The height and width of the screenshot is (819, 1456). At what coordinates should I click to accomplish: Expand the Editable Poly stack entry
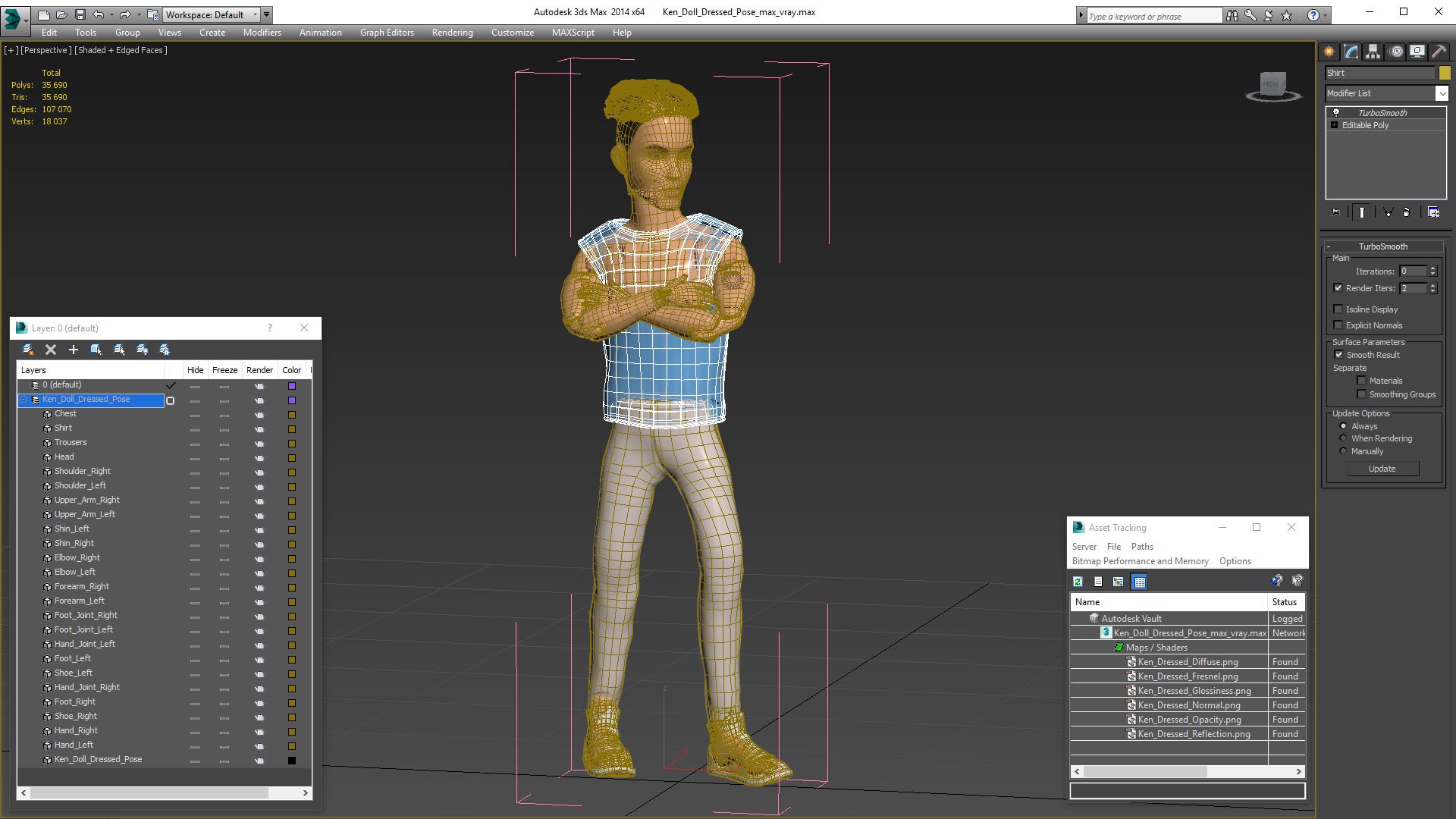(1335, 125)
